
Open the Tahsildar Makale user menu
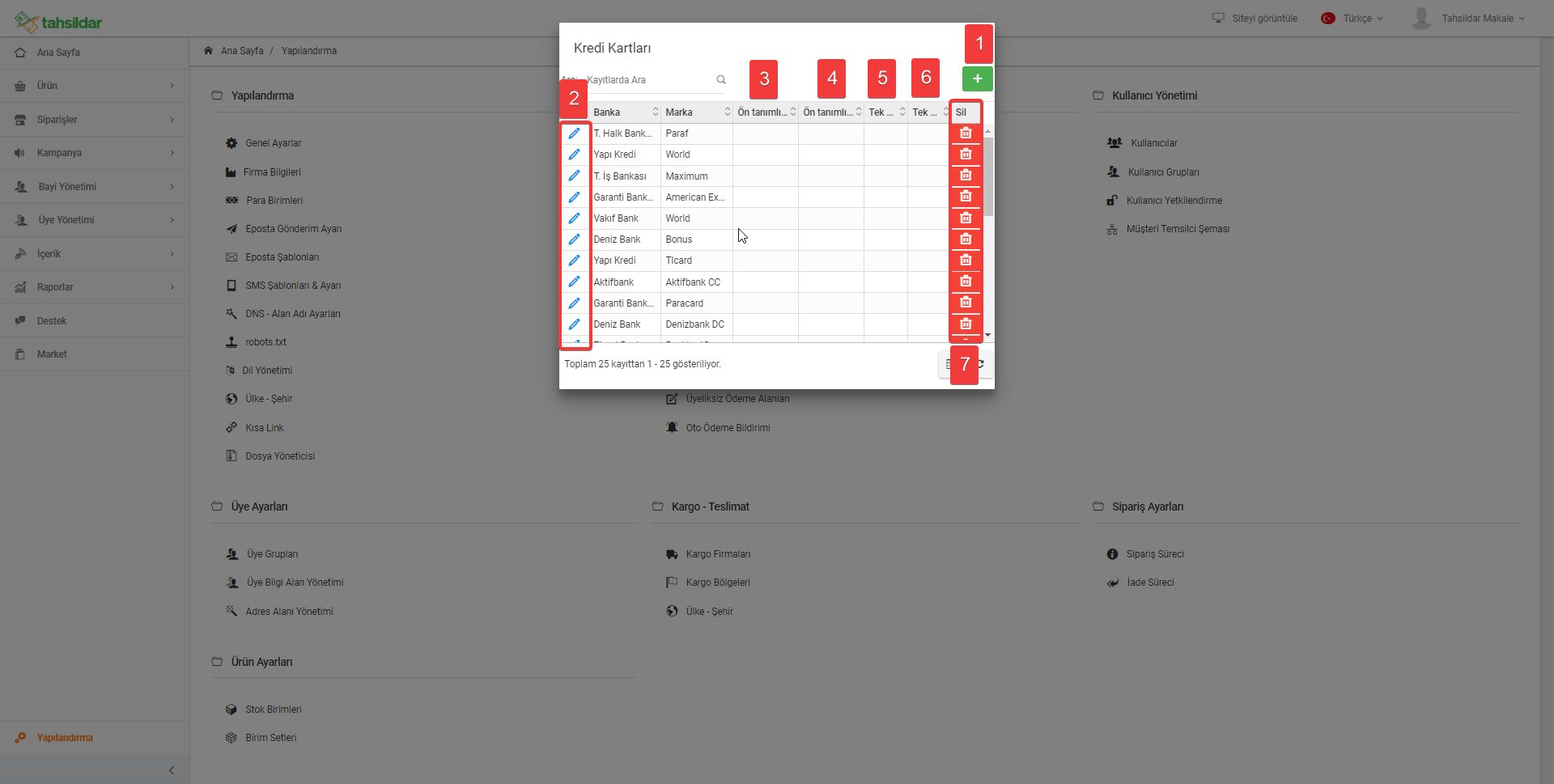coord(1482,18)
